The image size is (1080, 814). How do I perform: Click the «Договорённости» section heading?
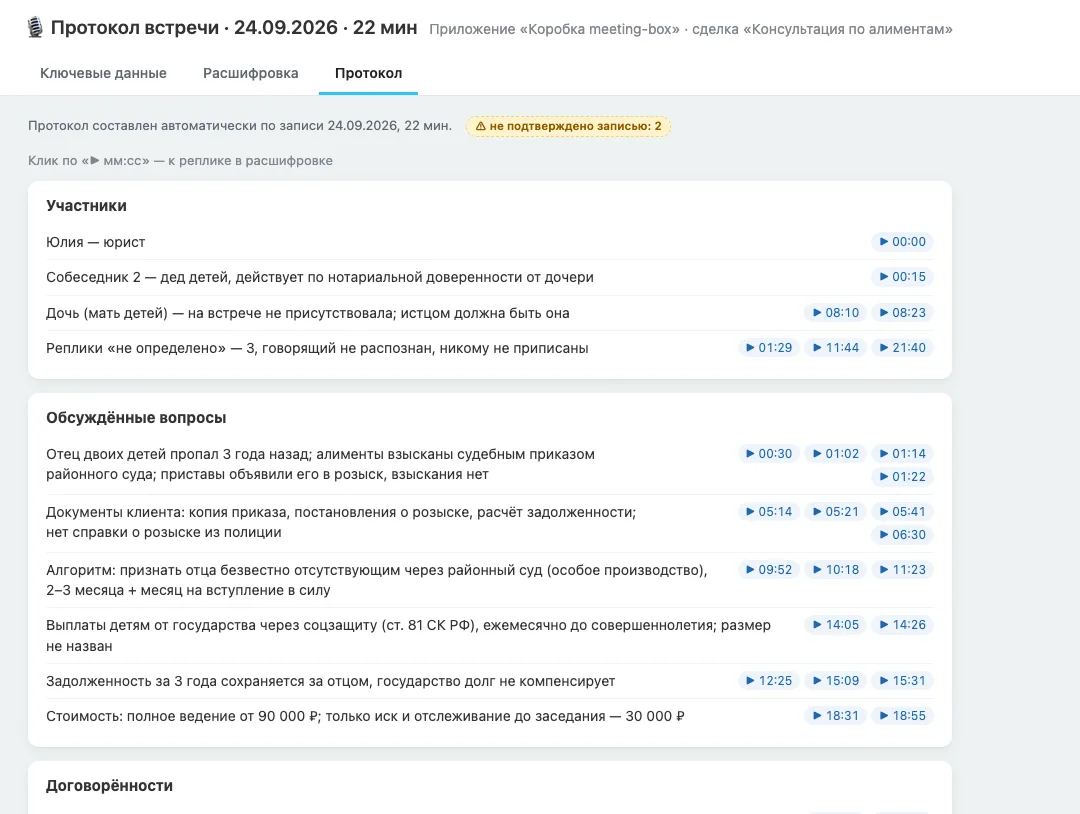[x=110, y=786]
